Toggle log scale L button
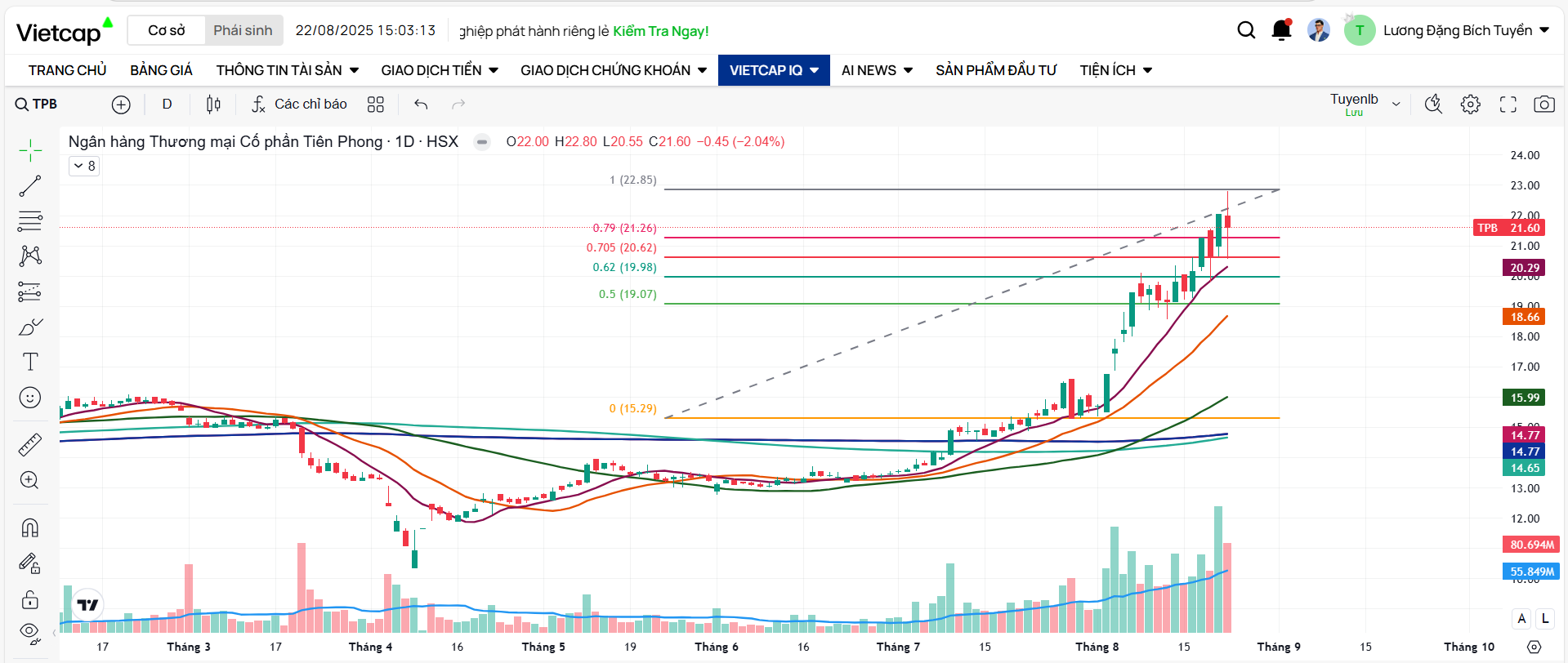Viewport: 1568px width, 663px height. (x=1545, y=618)
